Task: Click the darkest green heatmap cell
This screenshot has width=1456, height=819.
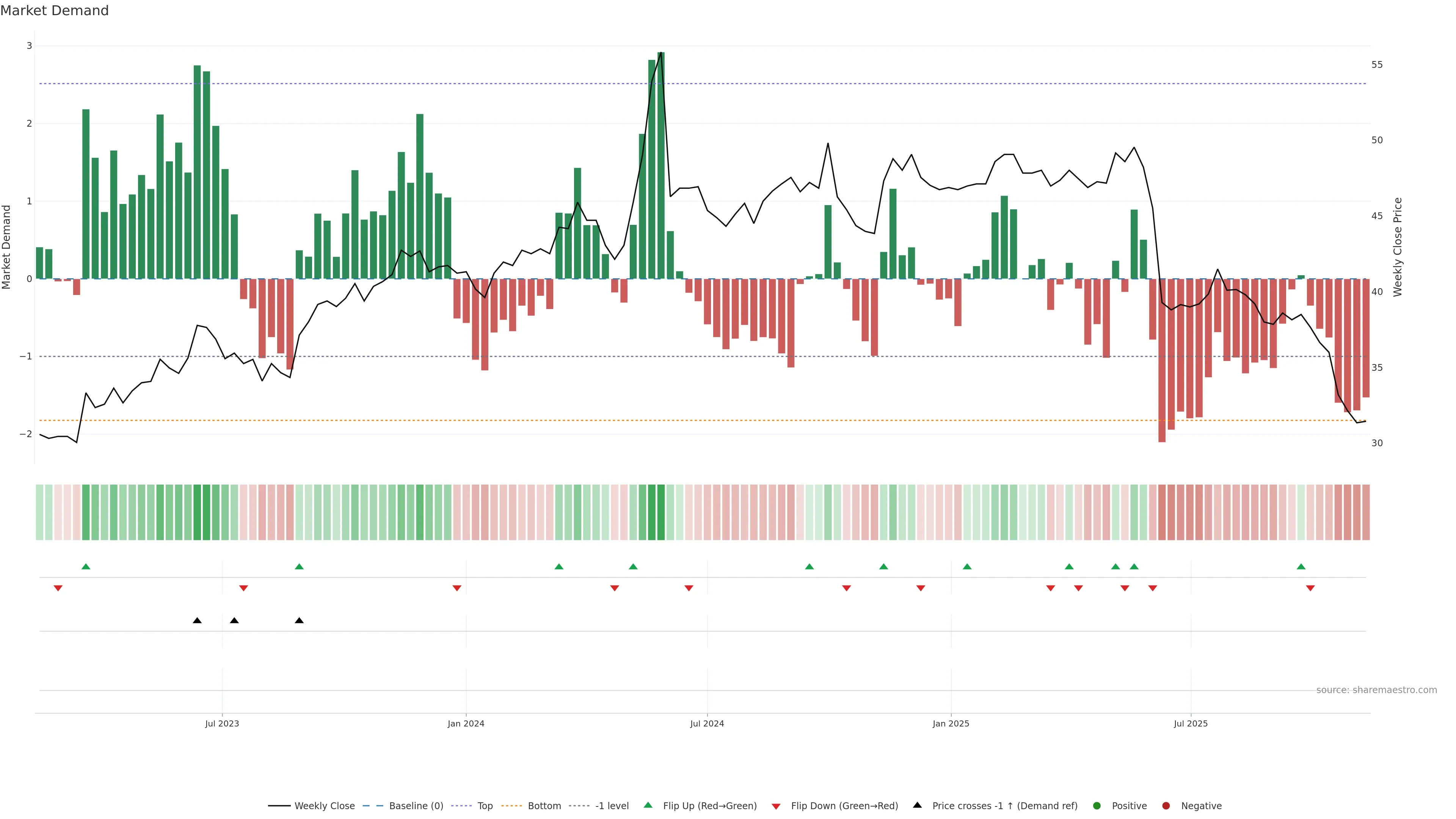Action: click(661, 512)
